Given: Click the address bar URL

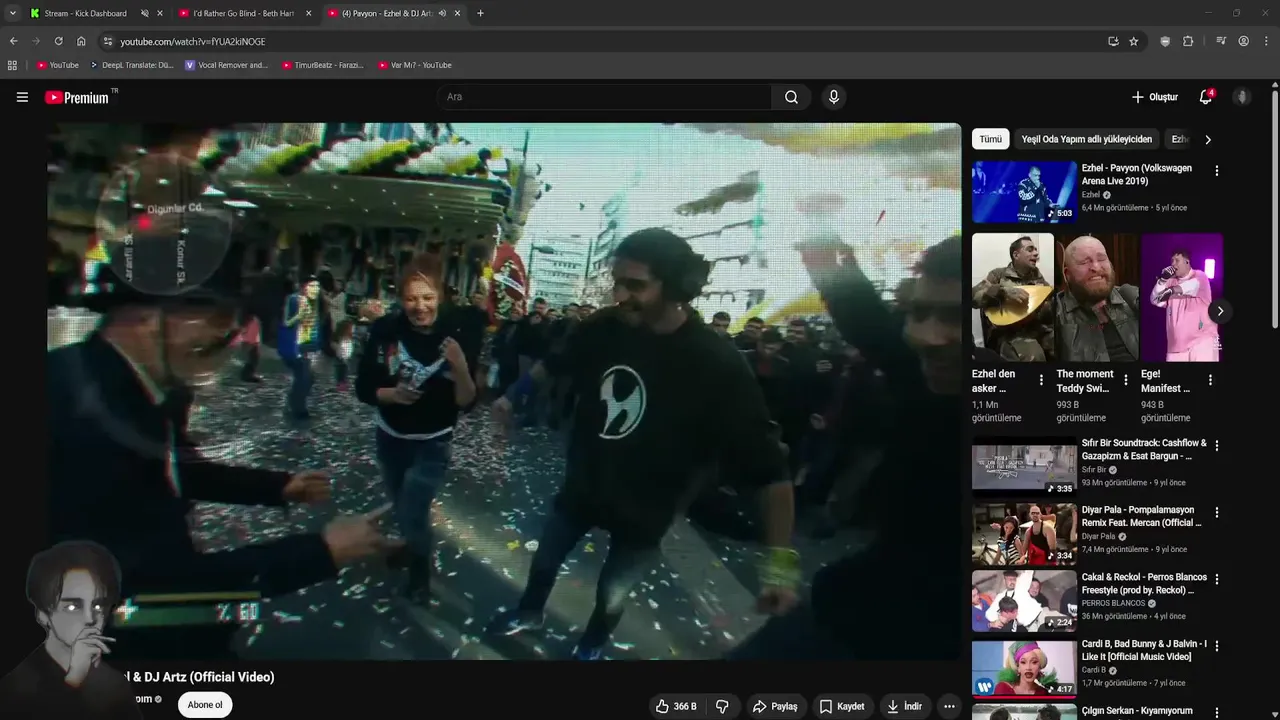Looking at the screenshot, I should (x=193, y=41).
